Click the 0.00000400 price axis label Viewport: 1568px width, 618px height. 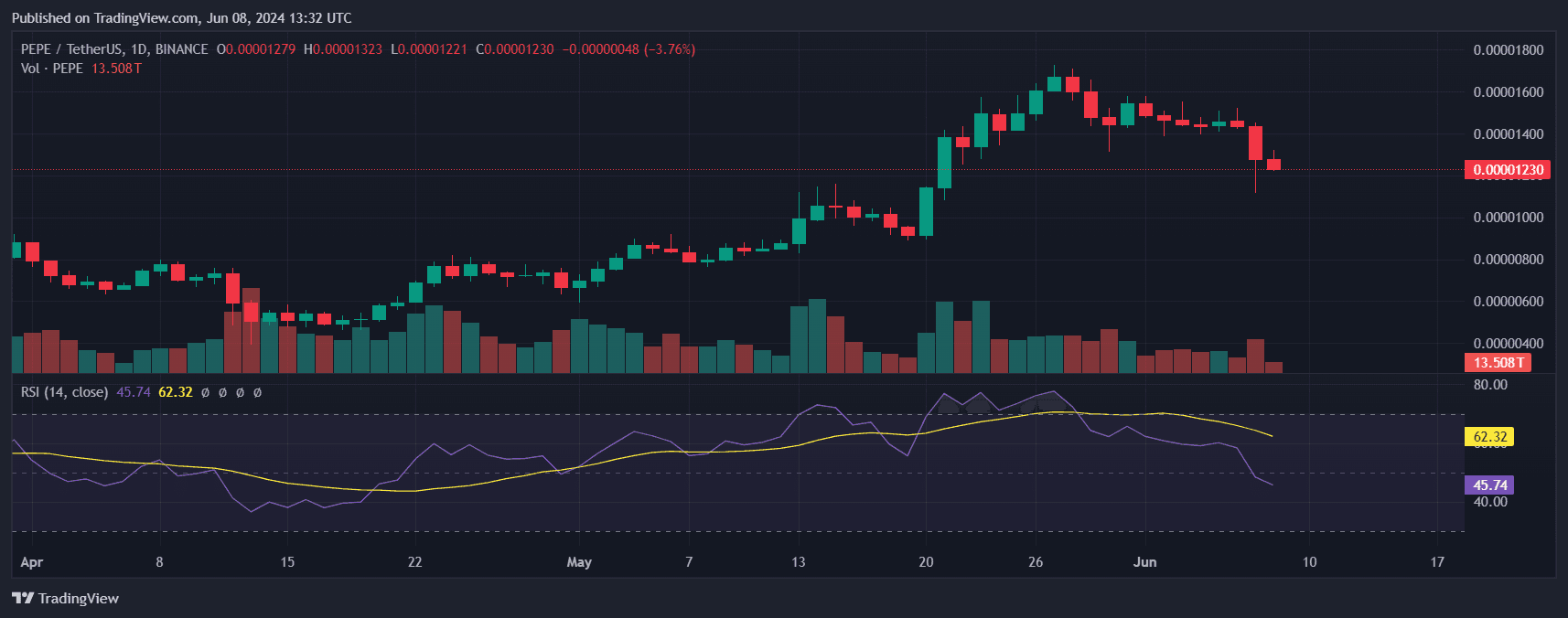pyautogui.click(x=1508, y=344)
